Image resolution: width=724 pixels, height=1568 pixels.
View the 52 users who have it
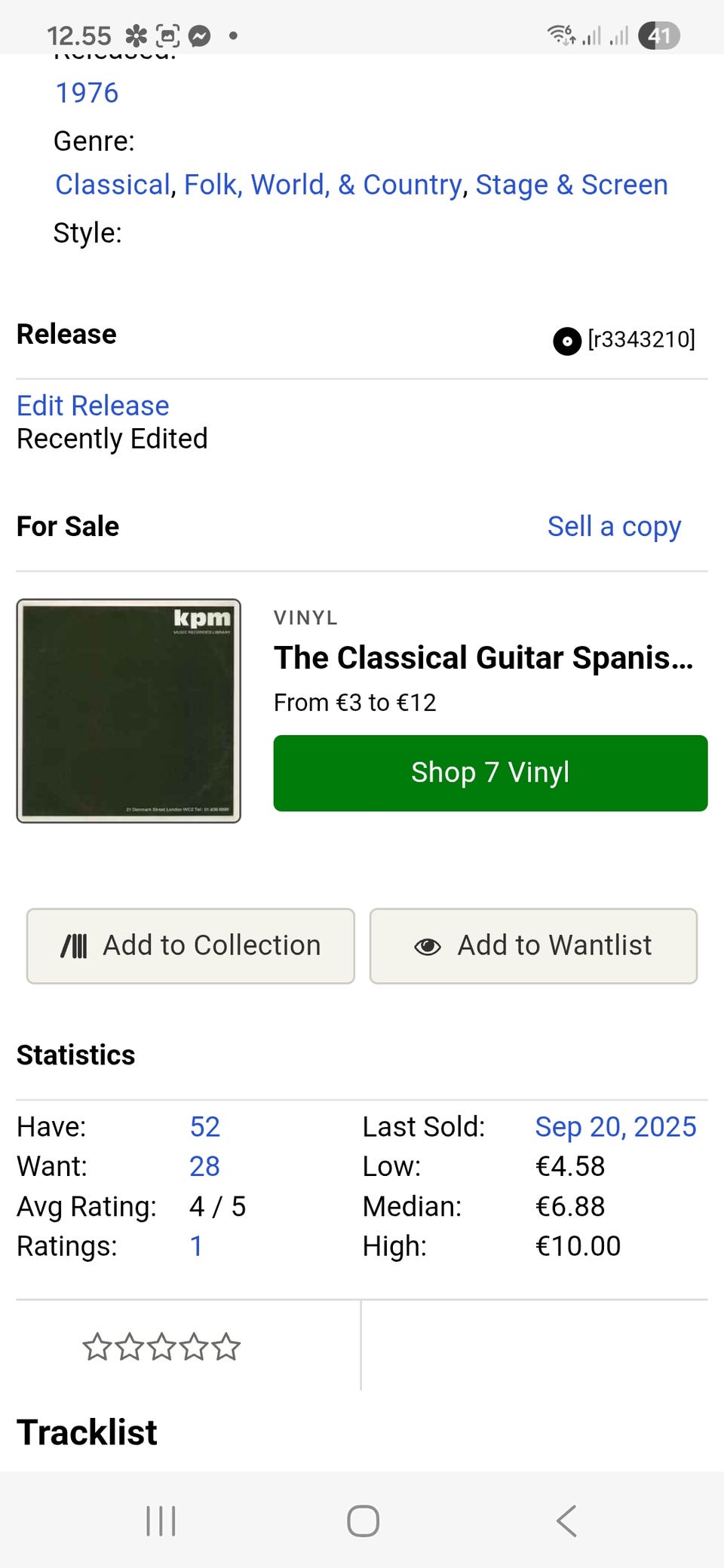[204, 1126]
